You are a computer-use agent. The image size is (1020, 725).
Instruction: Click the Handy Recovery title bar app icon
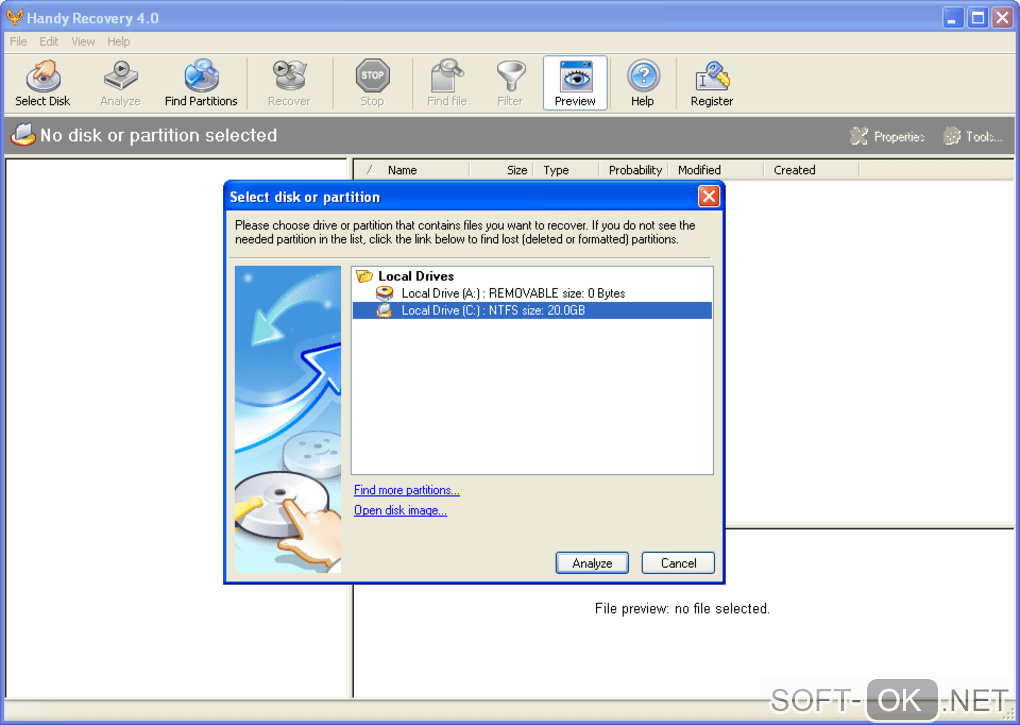14,18
